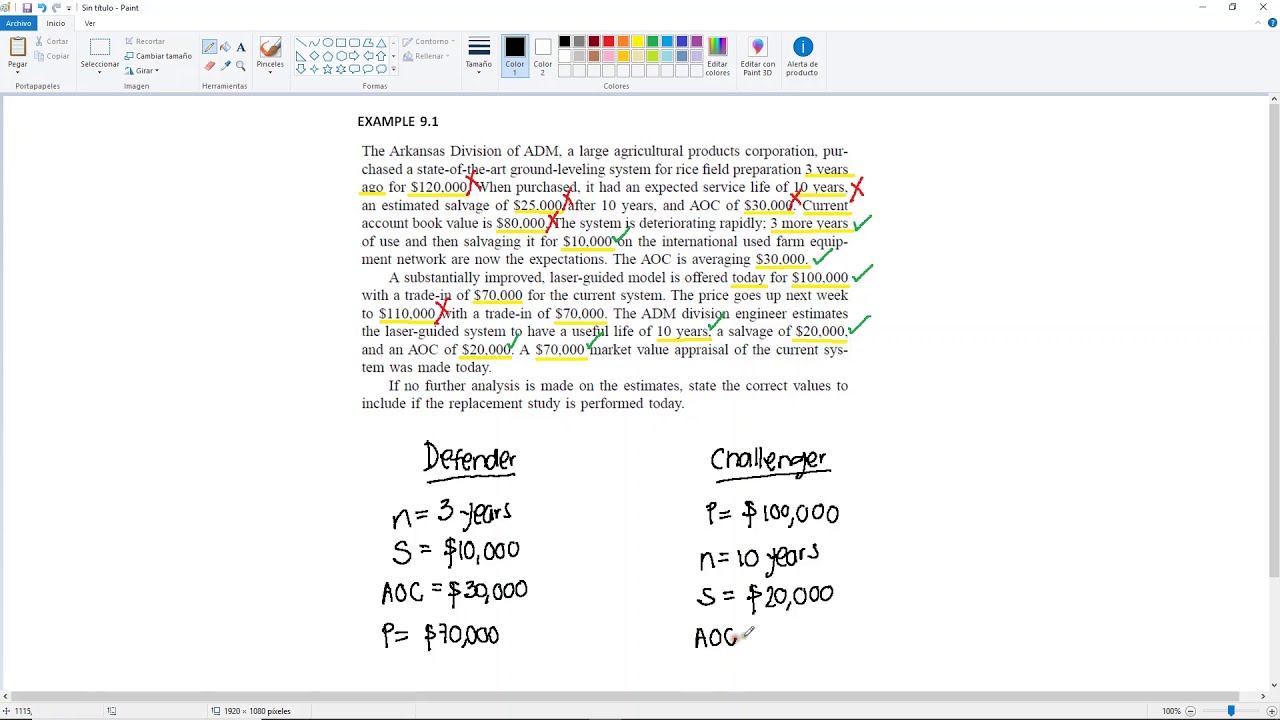This screenshot has width=1280, height=720.
Task: Choose the Down arrow shape
Action: click(301, 69)
